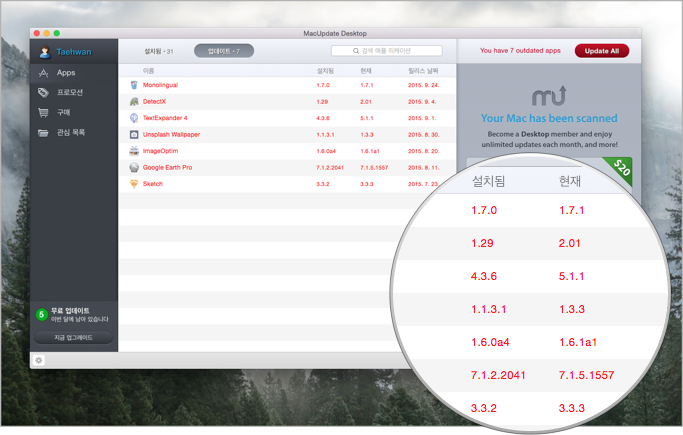Click the DetectX app icon
The width and height of the screenshot is (683, 435).
(x=134, y=101)
